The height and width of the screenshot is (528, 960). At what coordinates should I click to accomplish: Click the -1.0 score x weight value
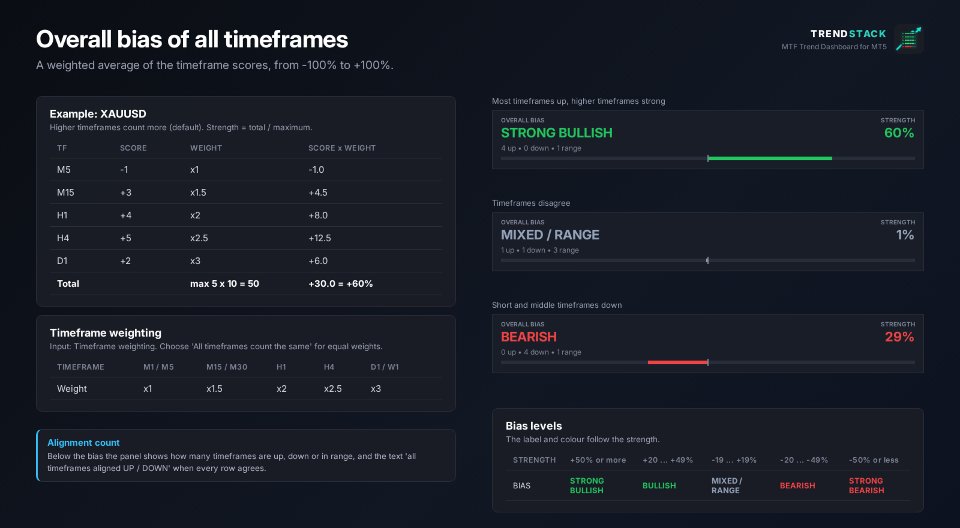[317, 170]
